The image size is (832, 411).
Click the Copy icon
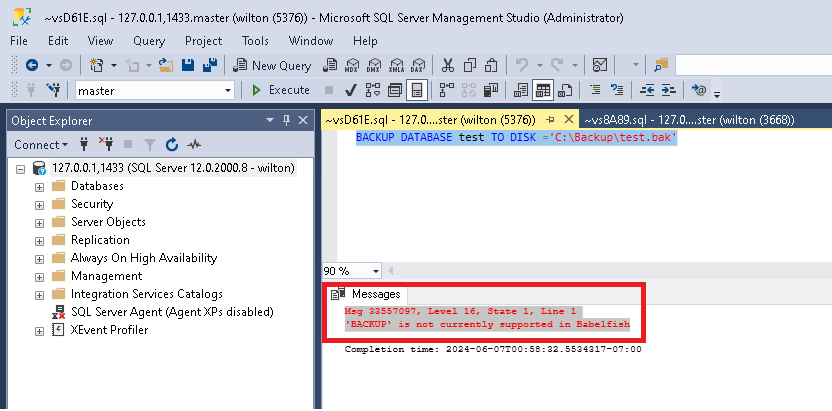(x=470, y=65)
